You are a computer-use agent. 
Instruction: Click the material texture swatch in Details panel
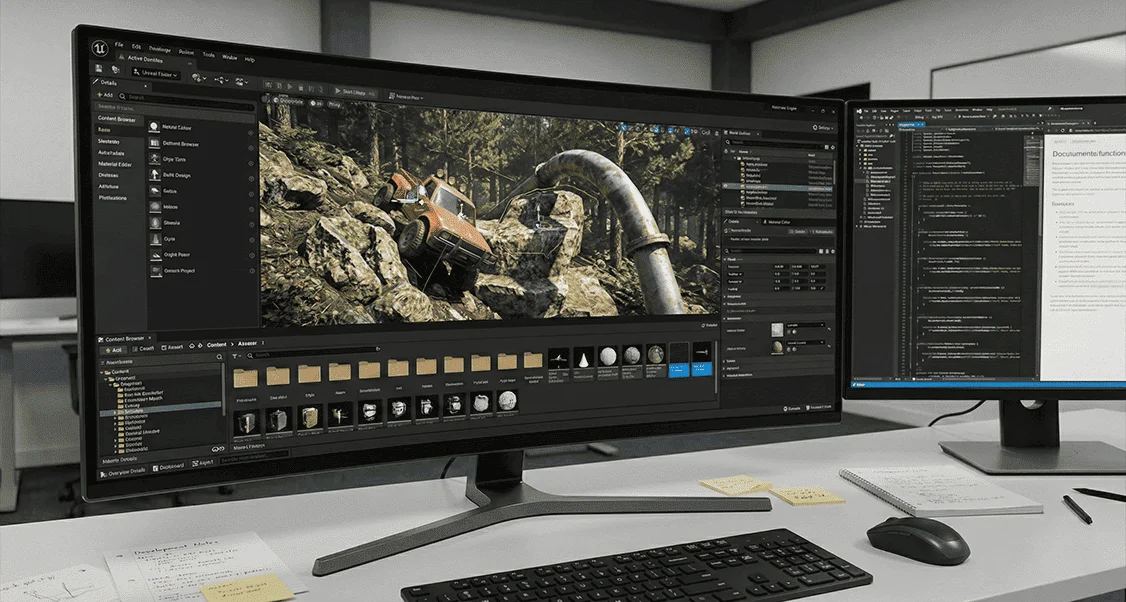(x=776, y=329)
